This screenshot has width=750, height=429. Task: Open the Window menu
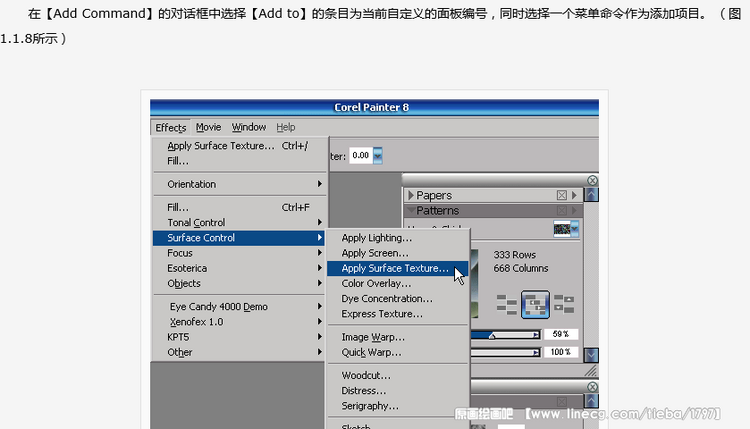pos(249,127)
